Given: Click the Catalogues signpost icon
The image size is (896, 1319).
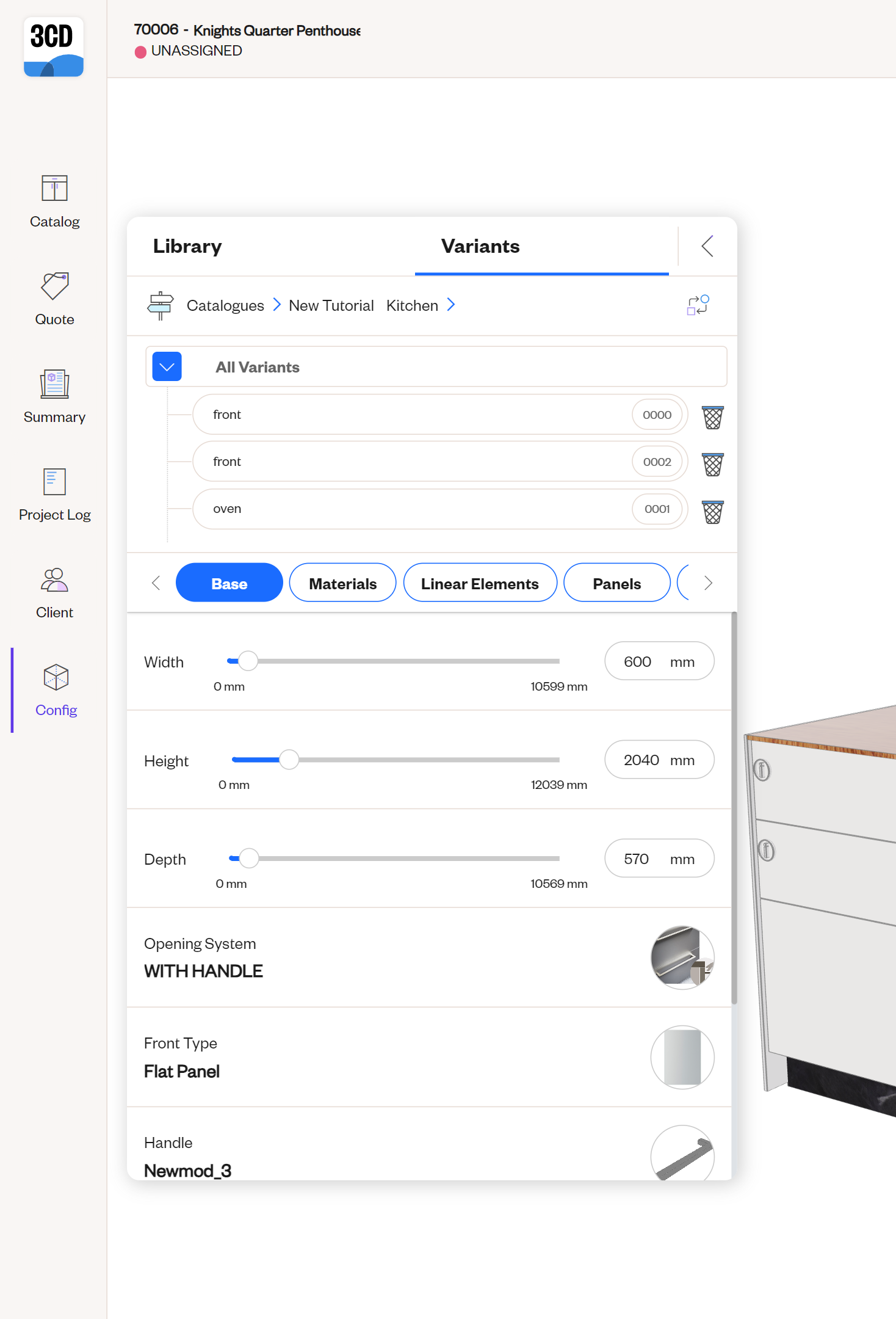Looking at the screenshot, I should point(161,305).
